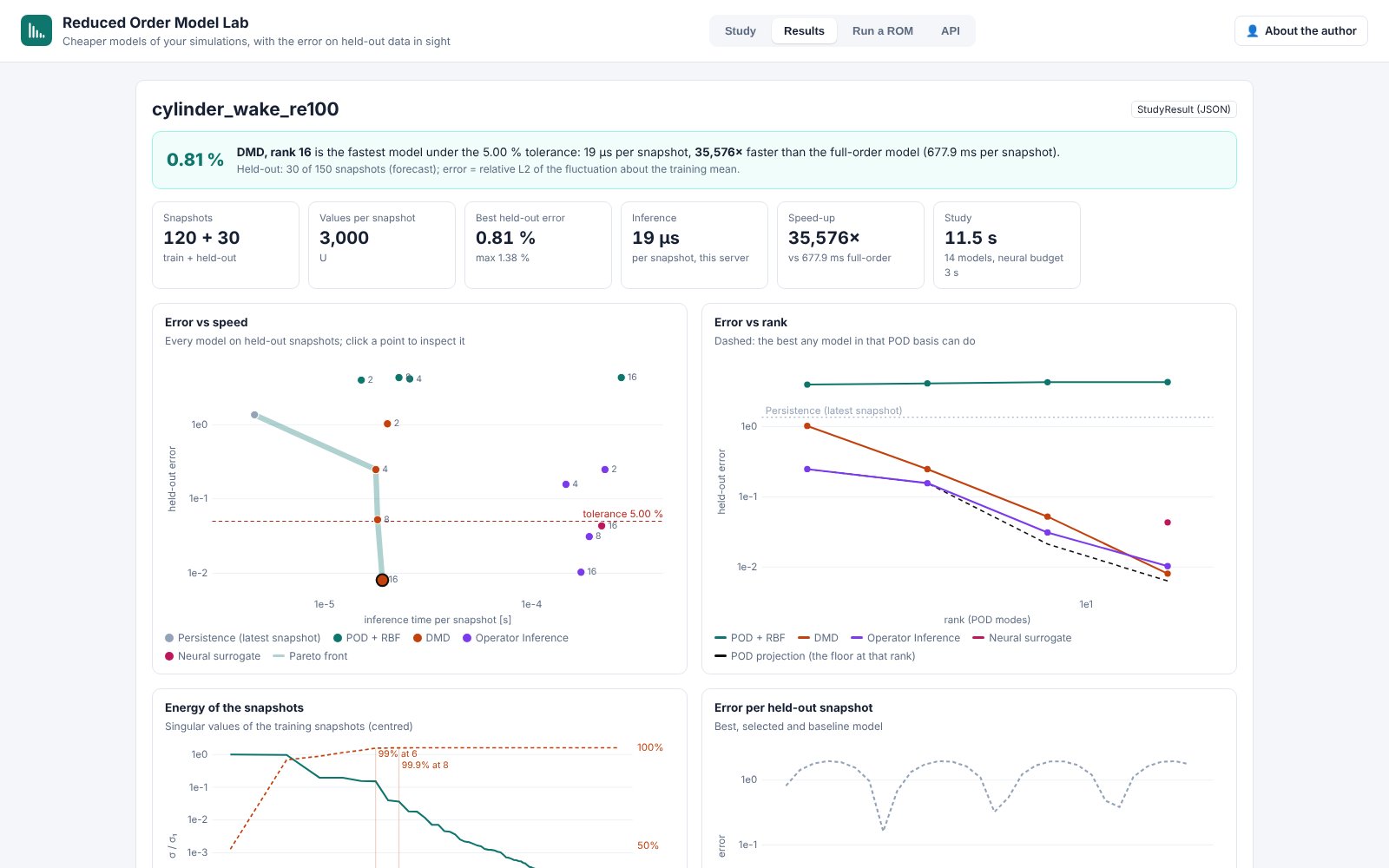Click the Reduced Order Model Lab logo icon
1389x868 pixels.
coord(36,30)
